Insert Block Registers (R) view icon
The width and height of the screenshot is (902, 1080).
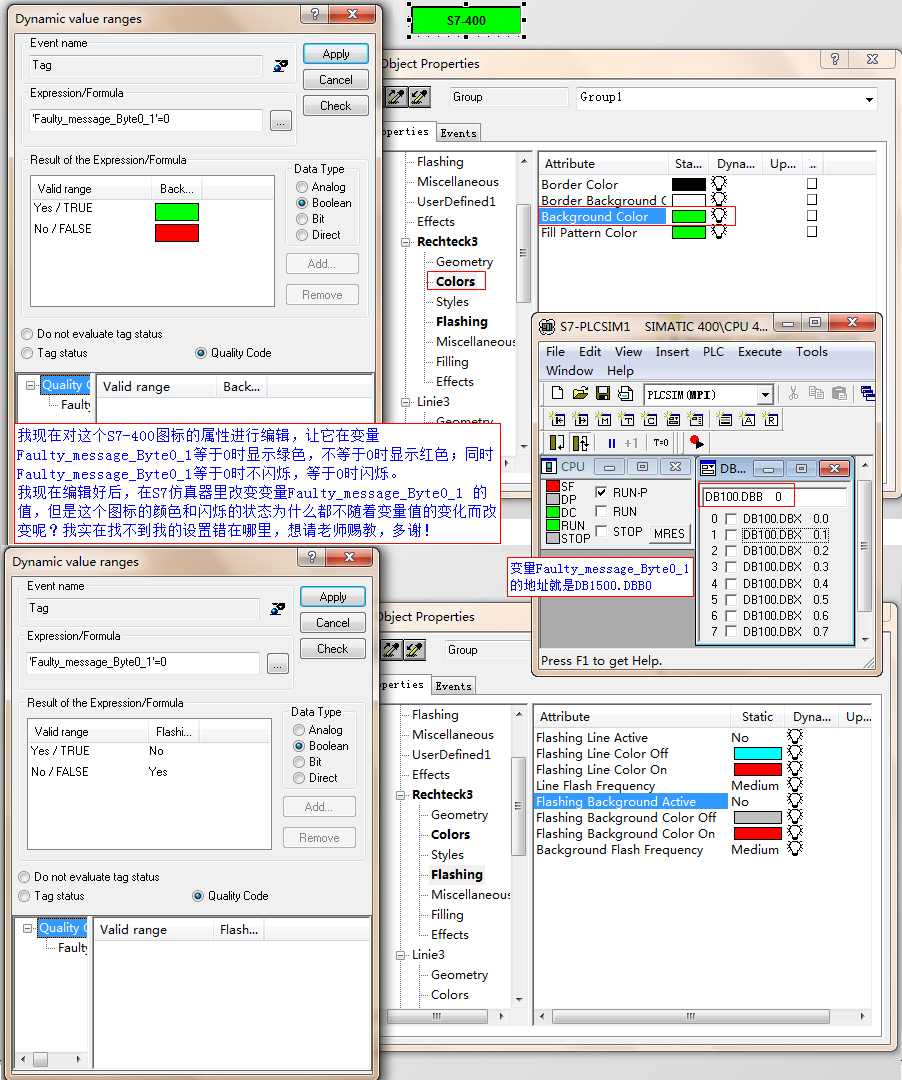coord(770,419)
